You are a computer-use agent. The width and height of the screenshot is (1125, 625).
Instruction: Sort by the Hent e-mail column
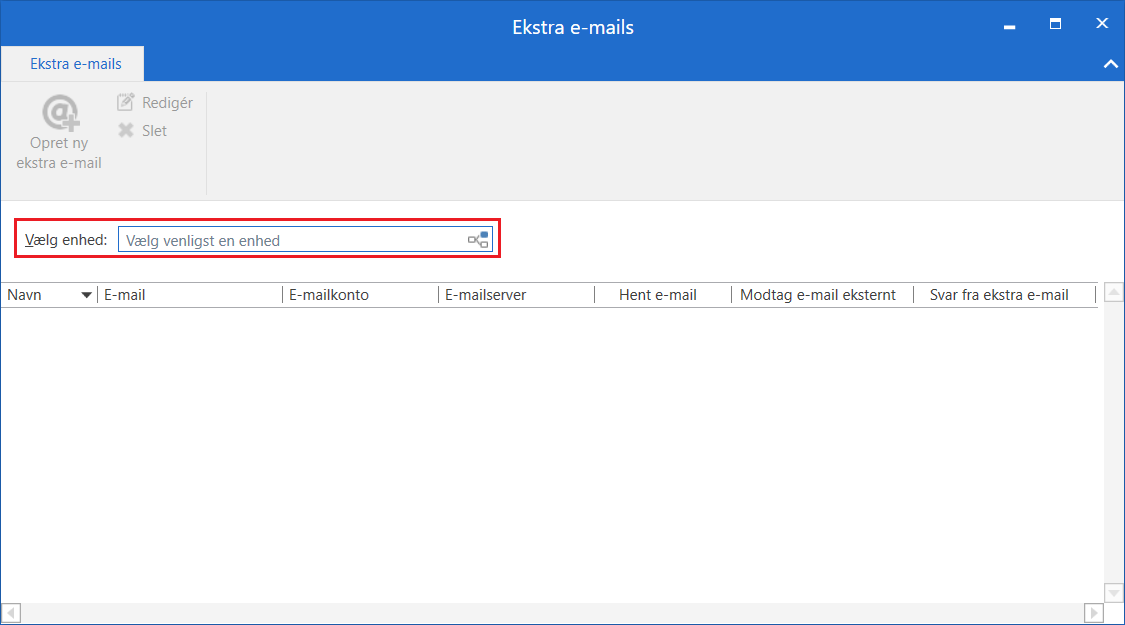coord(657,295)
